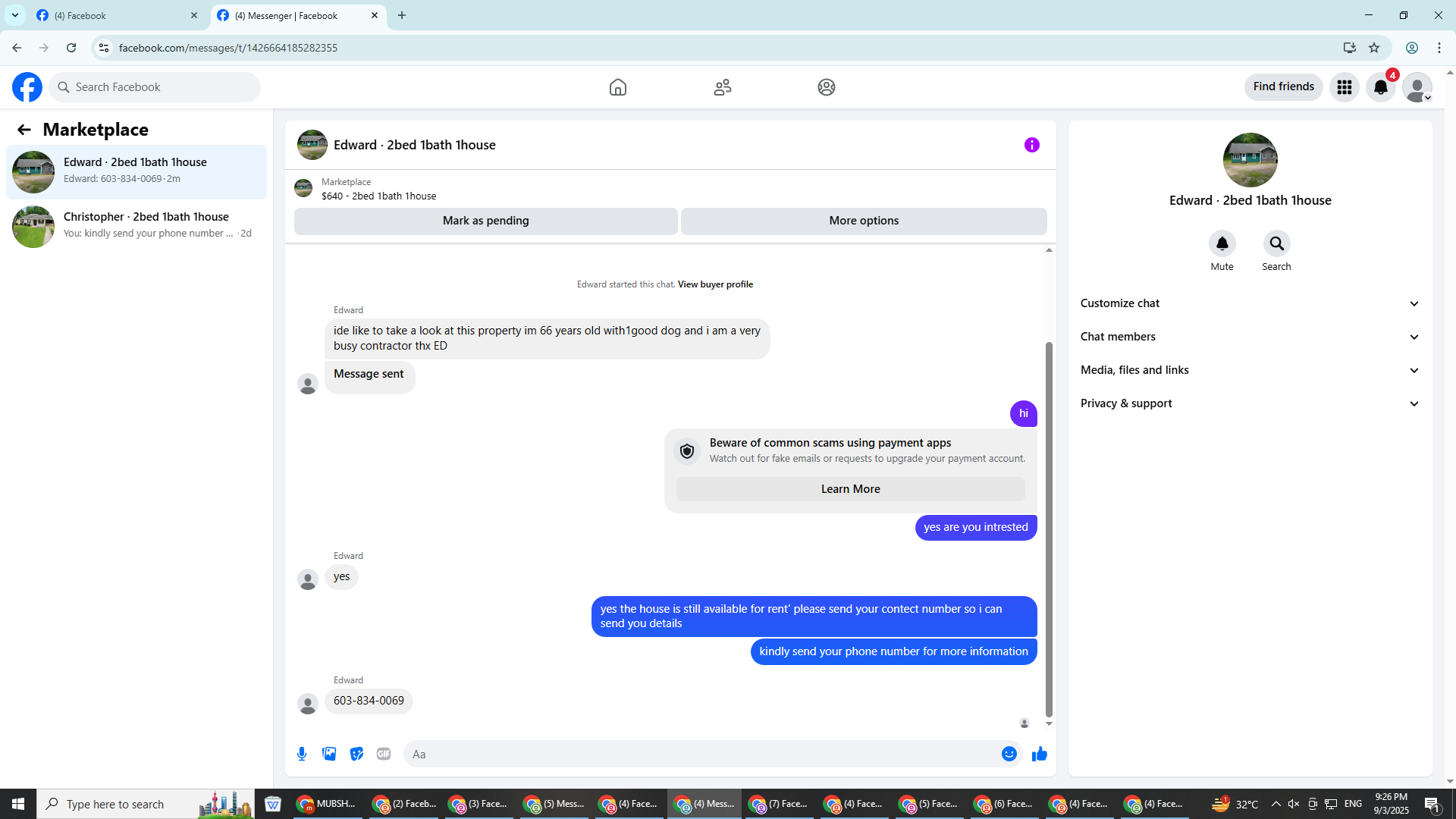1456x819 pixels.
Task: Open a new browser tab
Action: (x=402, y=15)
